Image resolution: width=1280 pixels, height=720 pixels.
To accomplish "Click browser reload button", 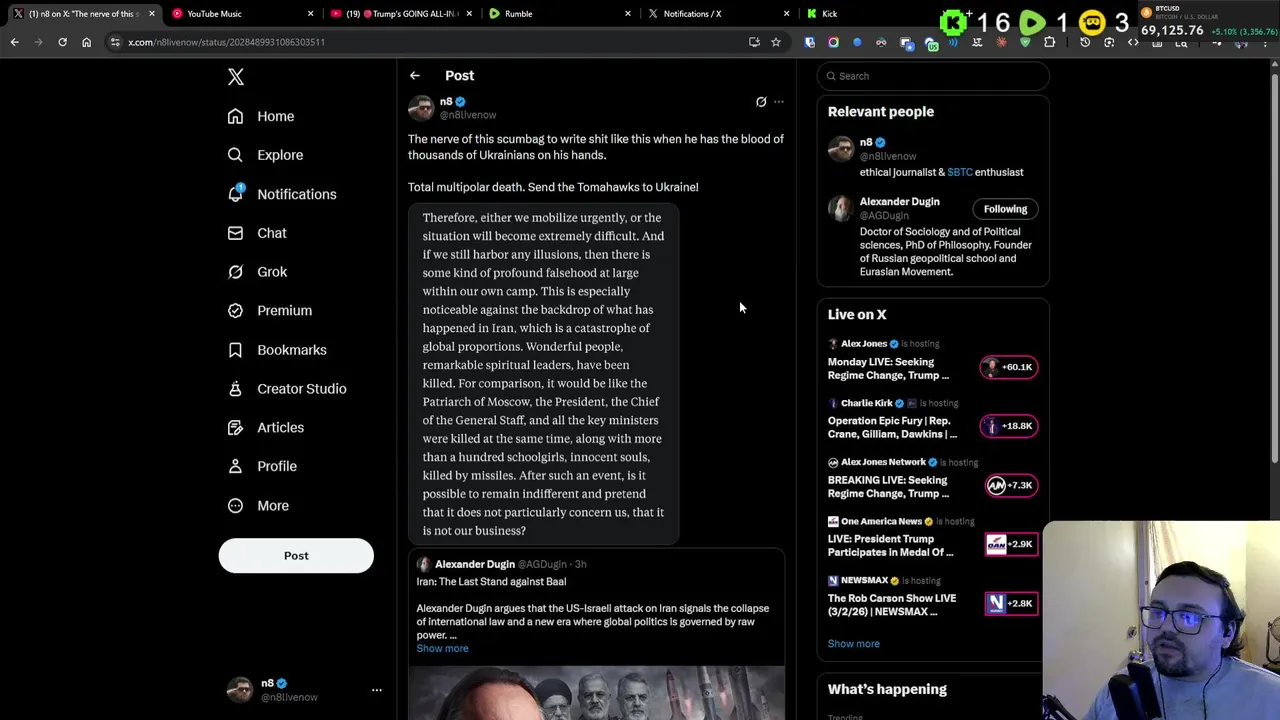I will pos(62,42).
